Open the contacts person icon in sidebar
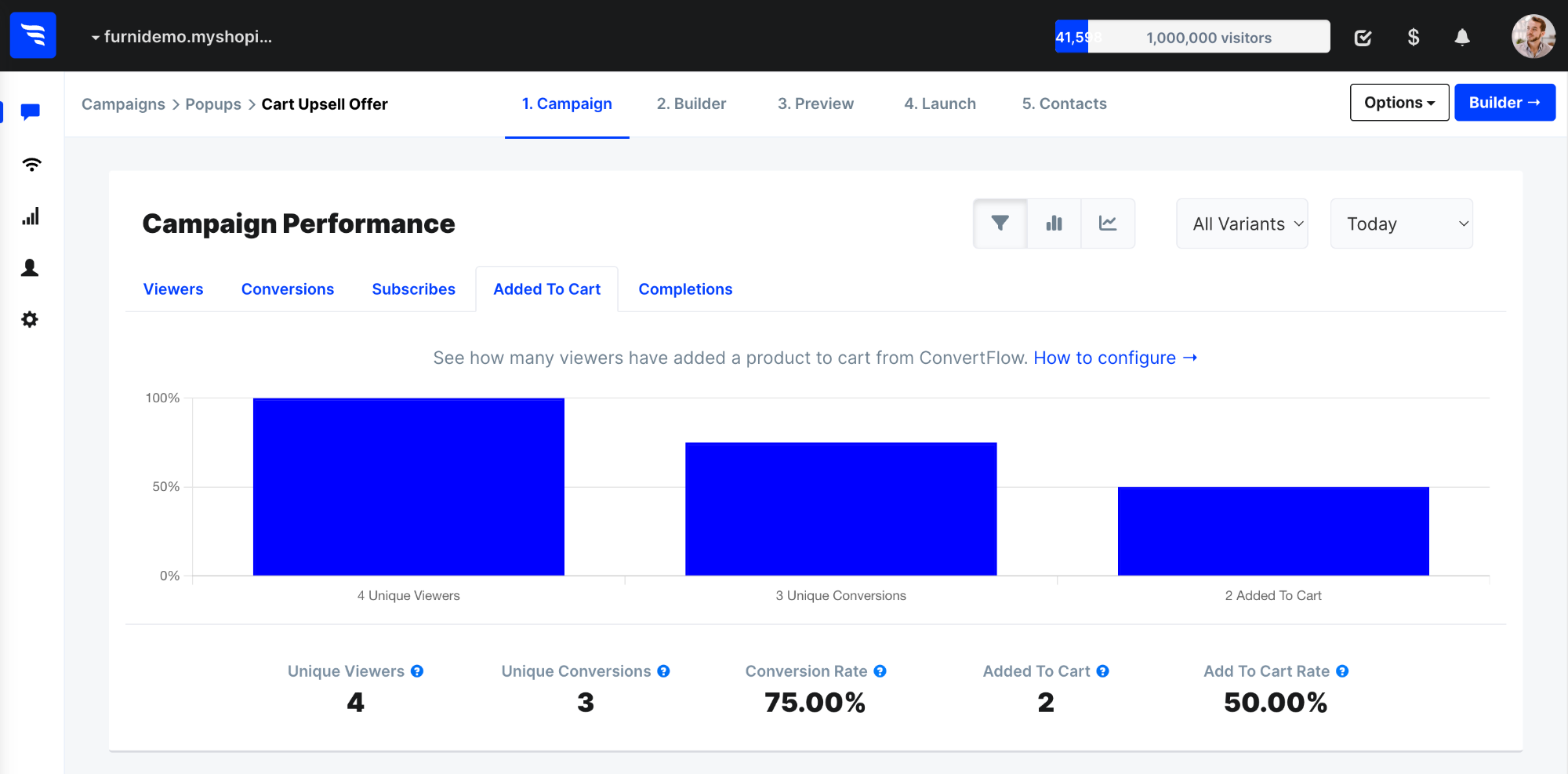This screenshot has height=774, width=1568. 31,267
